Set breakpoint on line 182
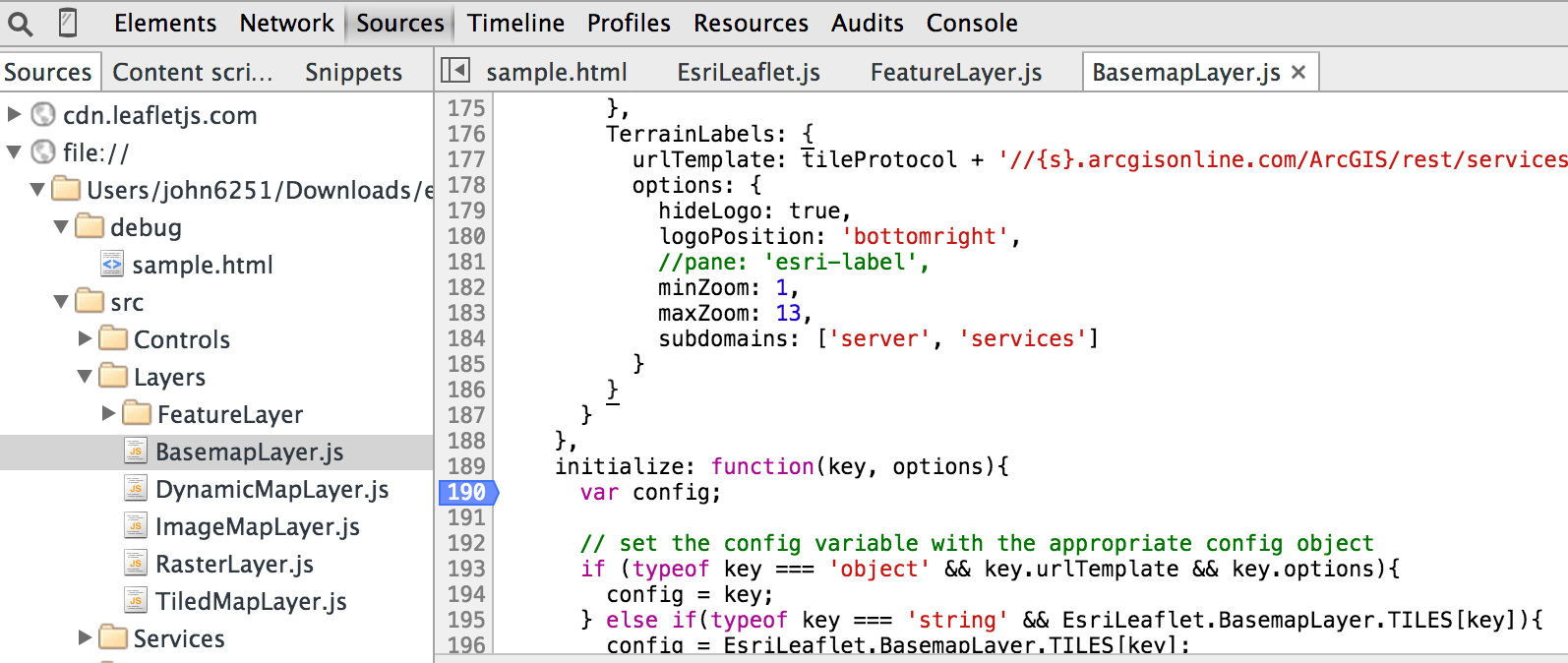This screenshot has width=1568, height=663. click(466, 287)
